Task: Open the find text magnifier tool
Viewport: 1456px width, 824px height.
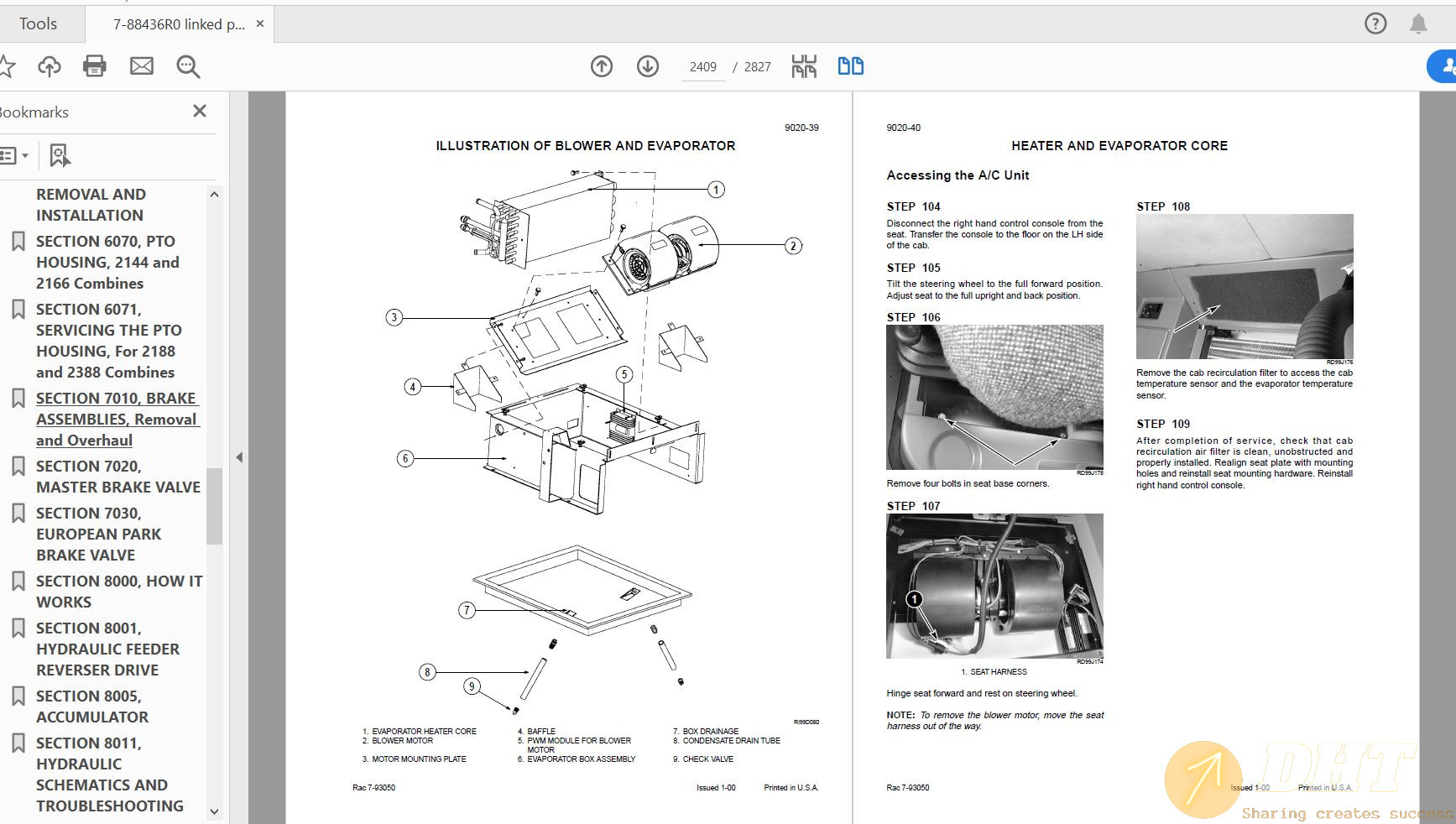Action: pyautogui.click(x=188, y=67)
